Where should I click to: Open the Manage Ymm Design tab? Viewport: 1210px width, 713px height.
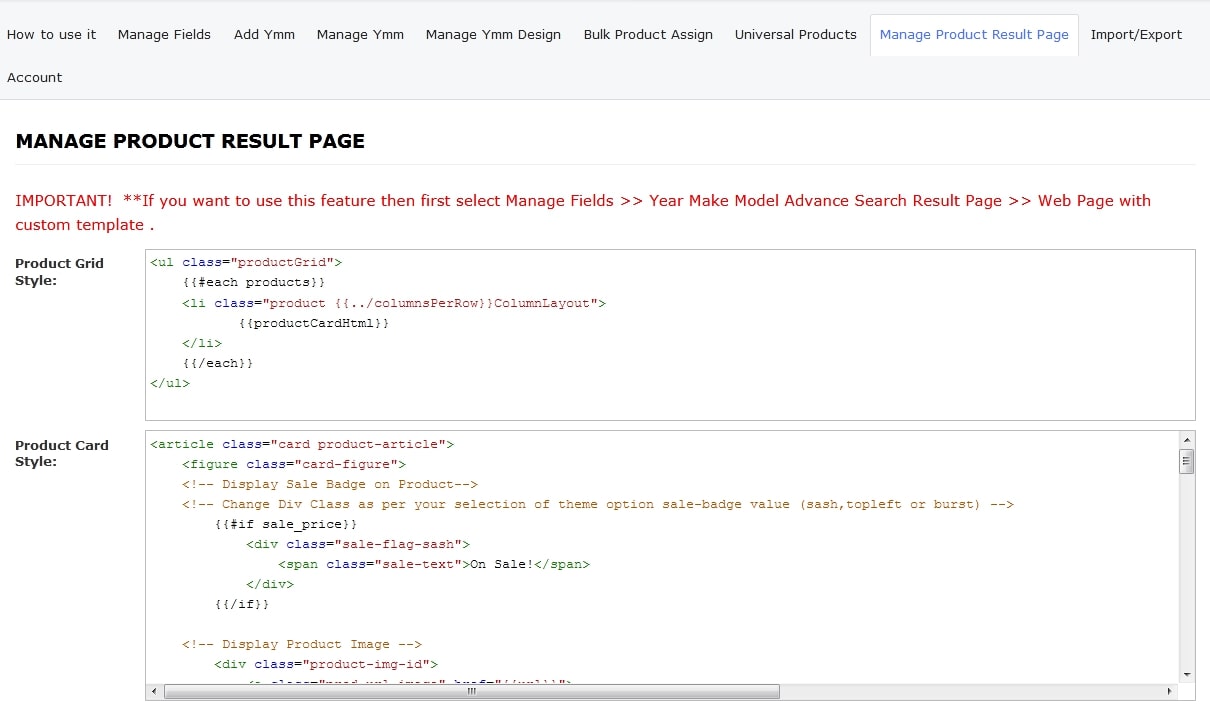click(493, 34)
